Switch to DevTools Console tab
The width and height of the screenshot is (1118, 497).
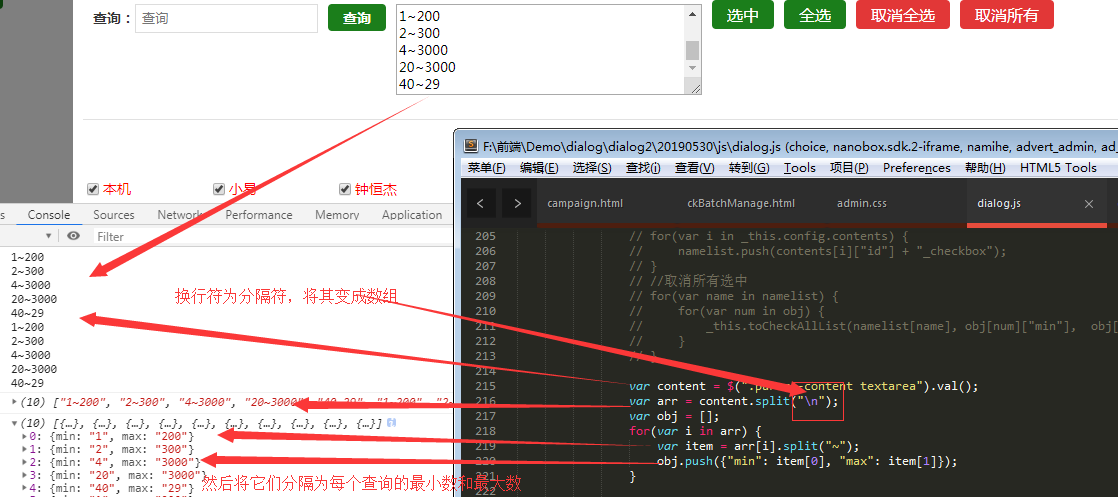pyautogui.click(x=48, y=215)
